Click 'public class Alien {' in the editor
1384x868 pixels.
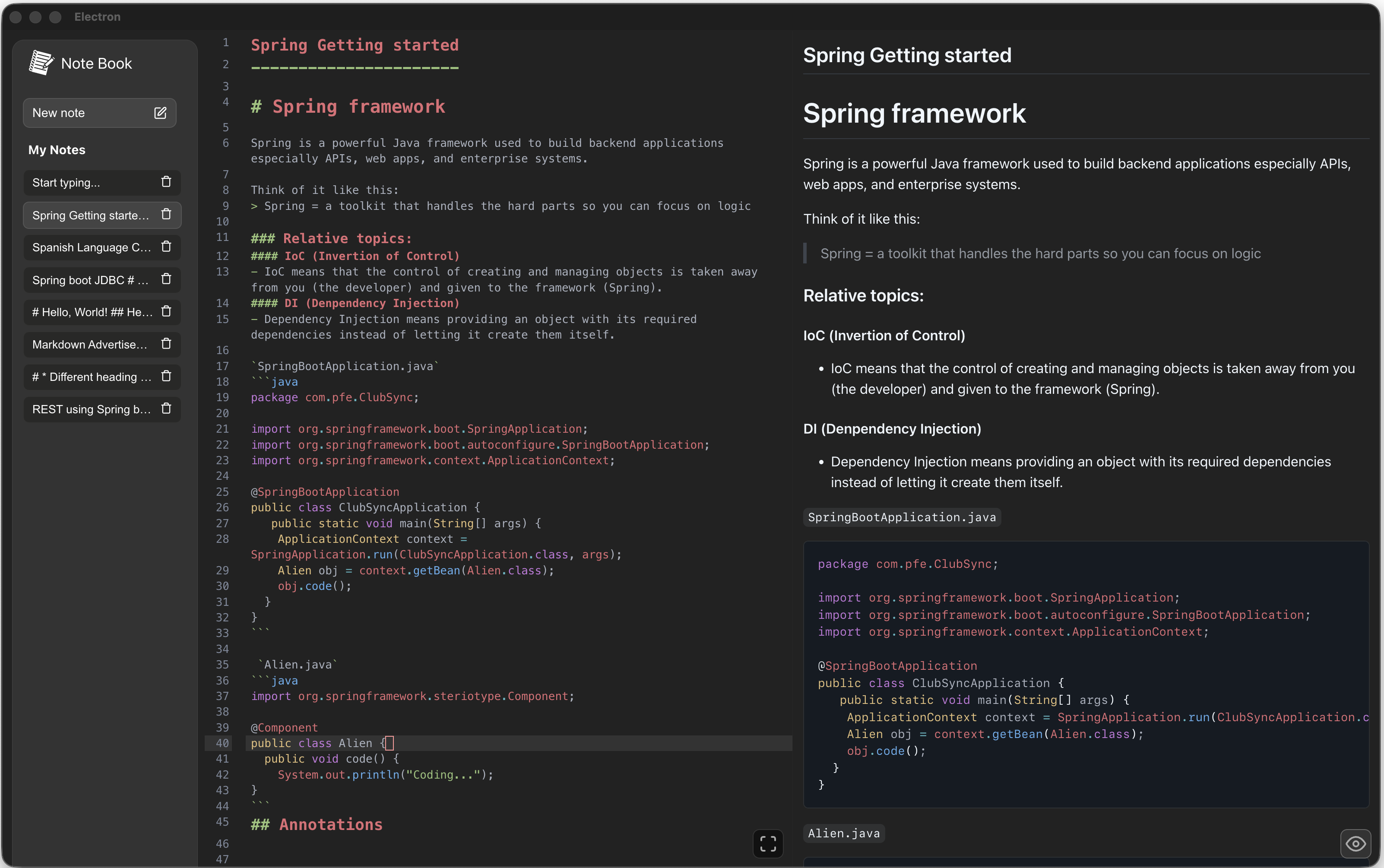318,743
